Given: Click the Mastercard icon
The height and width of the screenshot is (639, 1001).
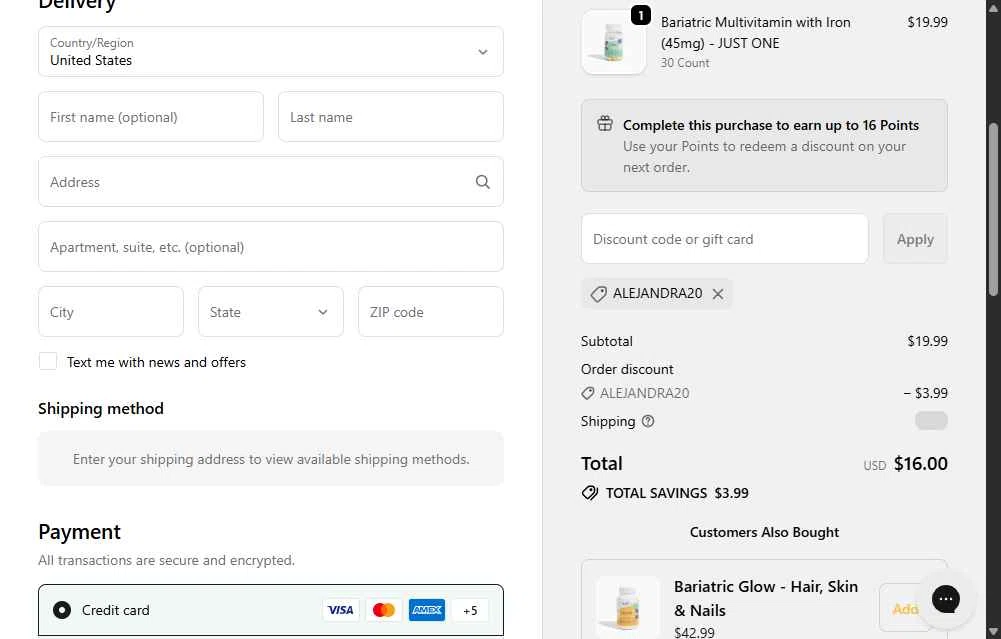Looking at the screenshot, I should tap(384, 610).
